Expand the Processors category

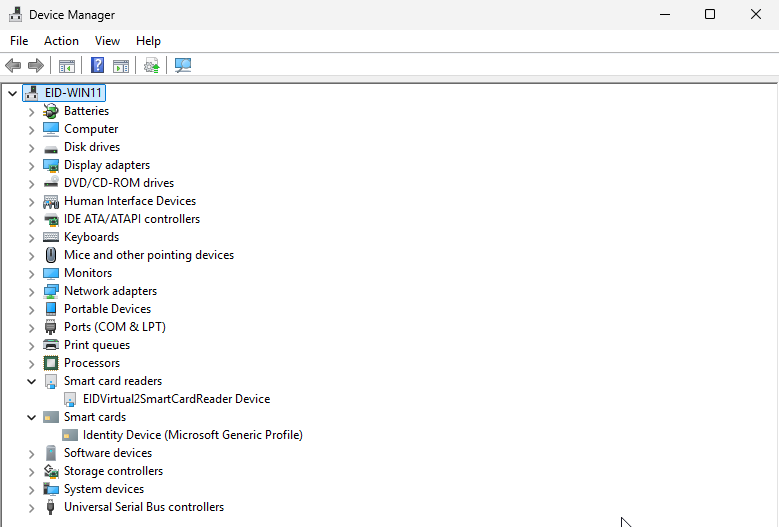coord(31,364)
